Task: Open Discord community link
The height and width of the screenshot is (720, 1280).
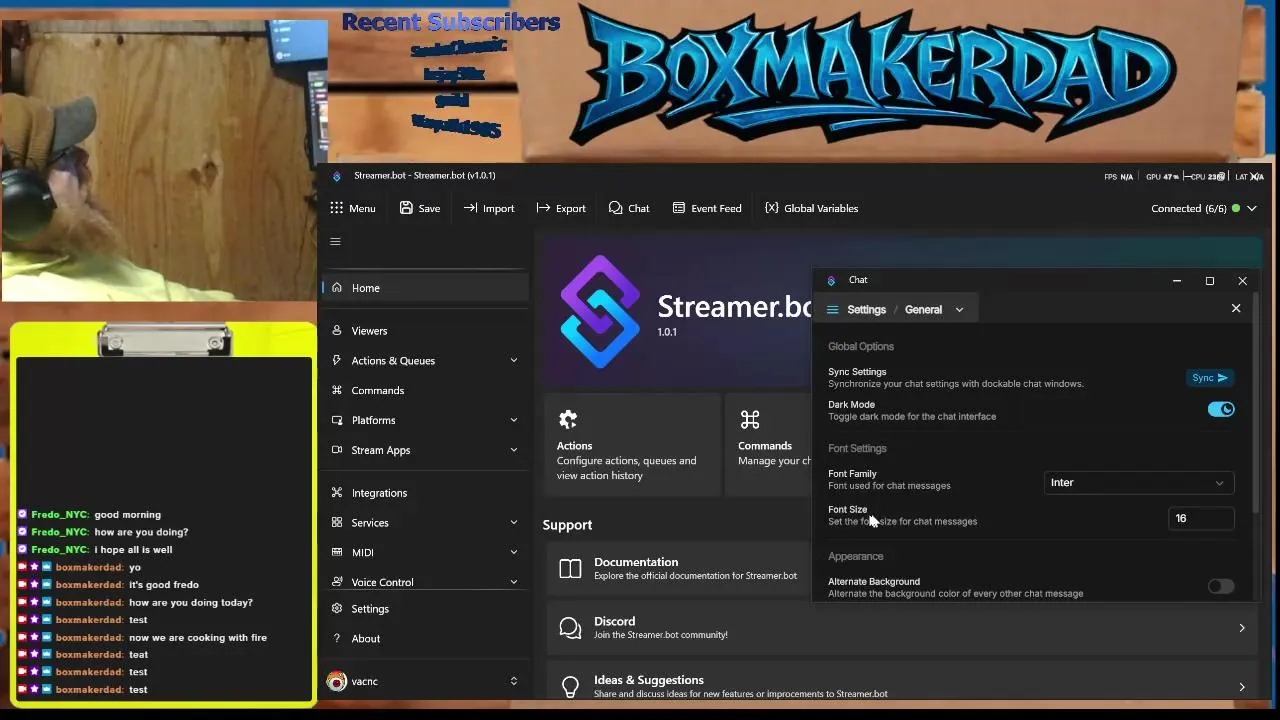Action: [903, 628]
